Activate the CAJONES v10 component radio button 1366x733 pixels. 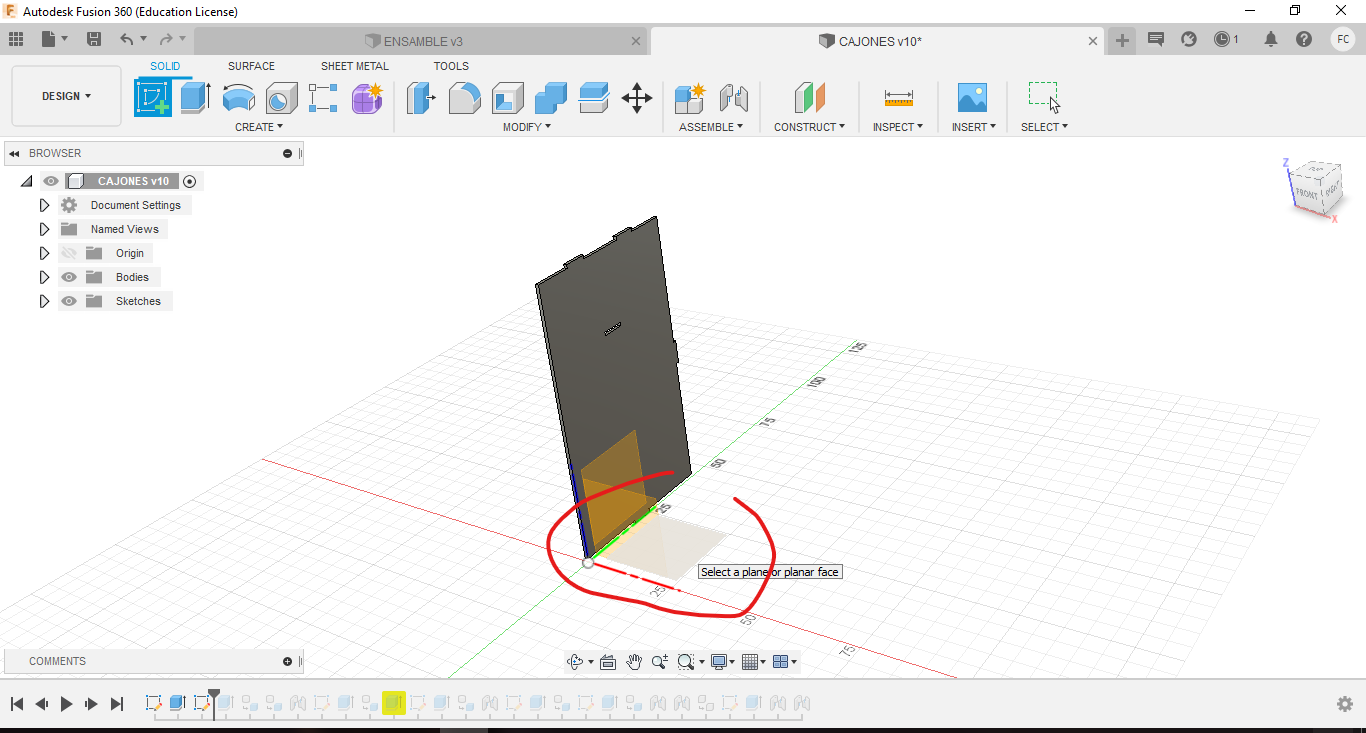190,181
